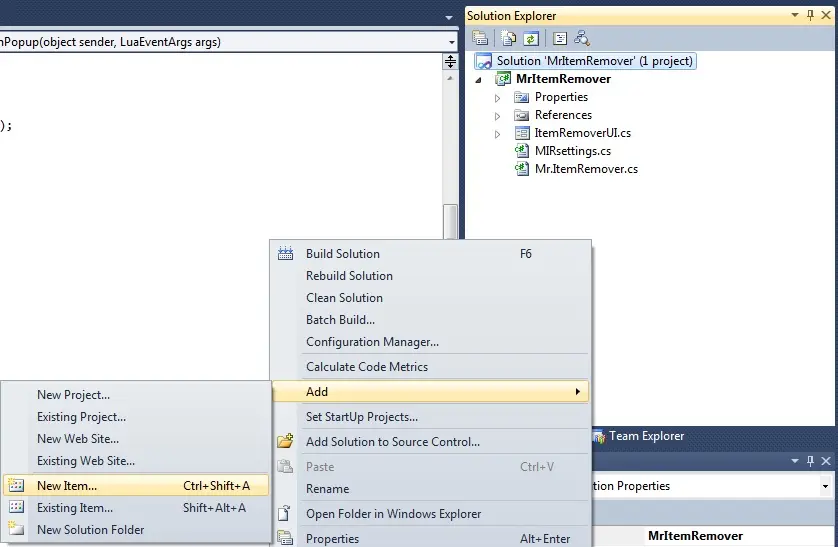Screen dimensions: 838x547
Task: Expand the Properties folder node
Action: click(497, 98)
